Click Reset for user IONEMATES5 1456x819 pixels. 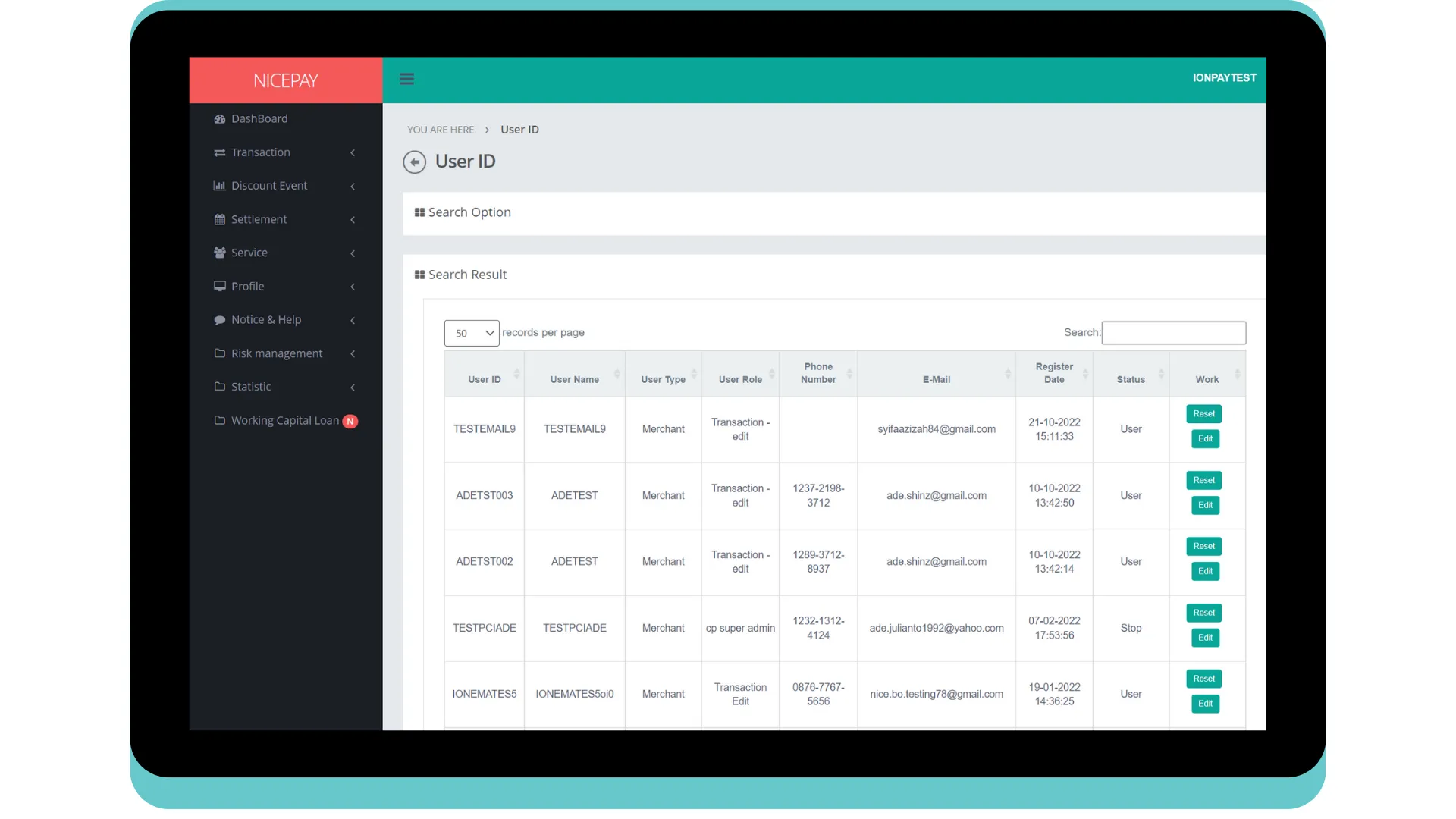(1203, 679)
